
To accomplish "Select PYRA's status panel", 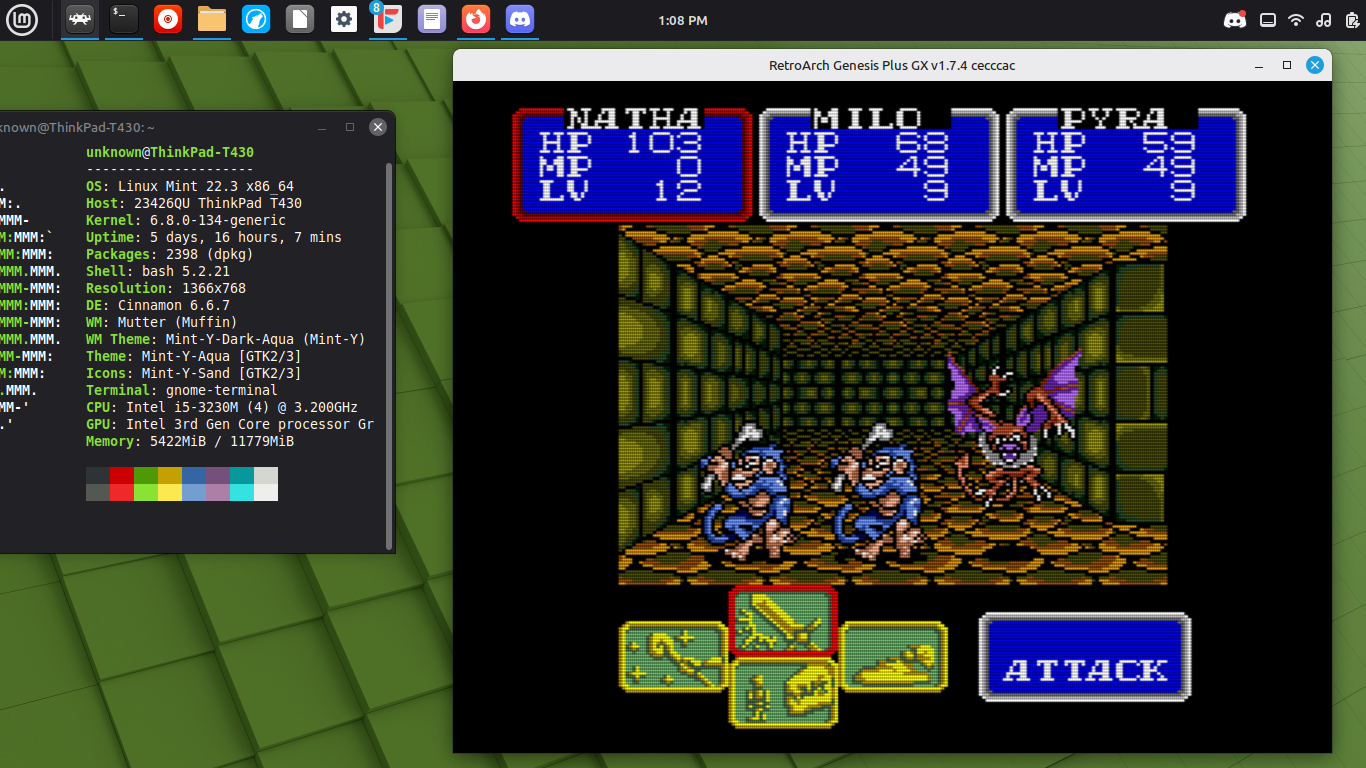I will pyautogui.click(x=1126, y=163).
